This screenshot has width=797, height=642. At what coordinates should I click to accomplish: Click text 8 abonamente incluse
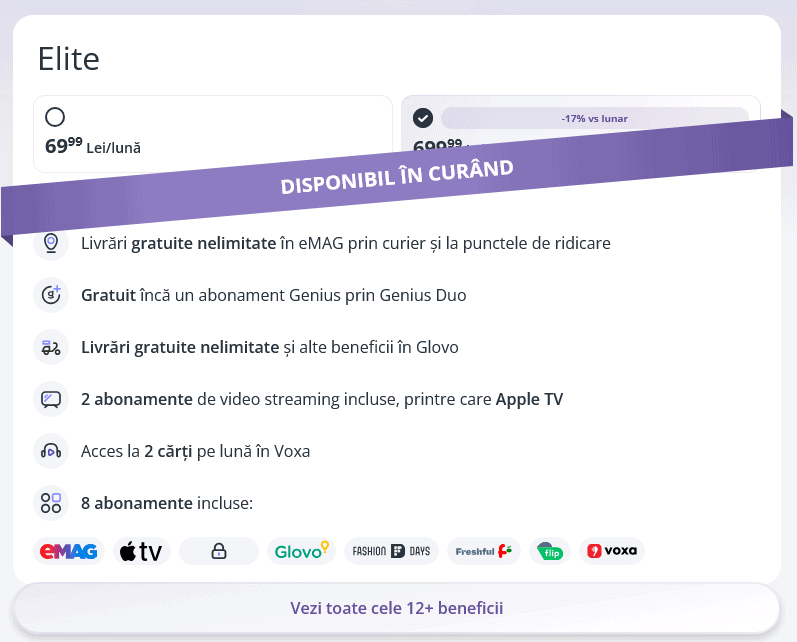pyautogui.click(x=167, y=503)
